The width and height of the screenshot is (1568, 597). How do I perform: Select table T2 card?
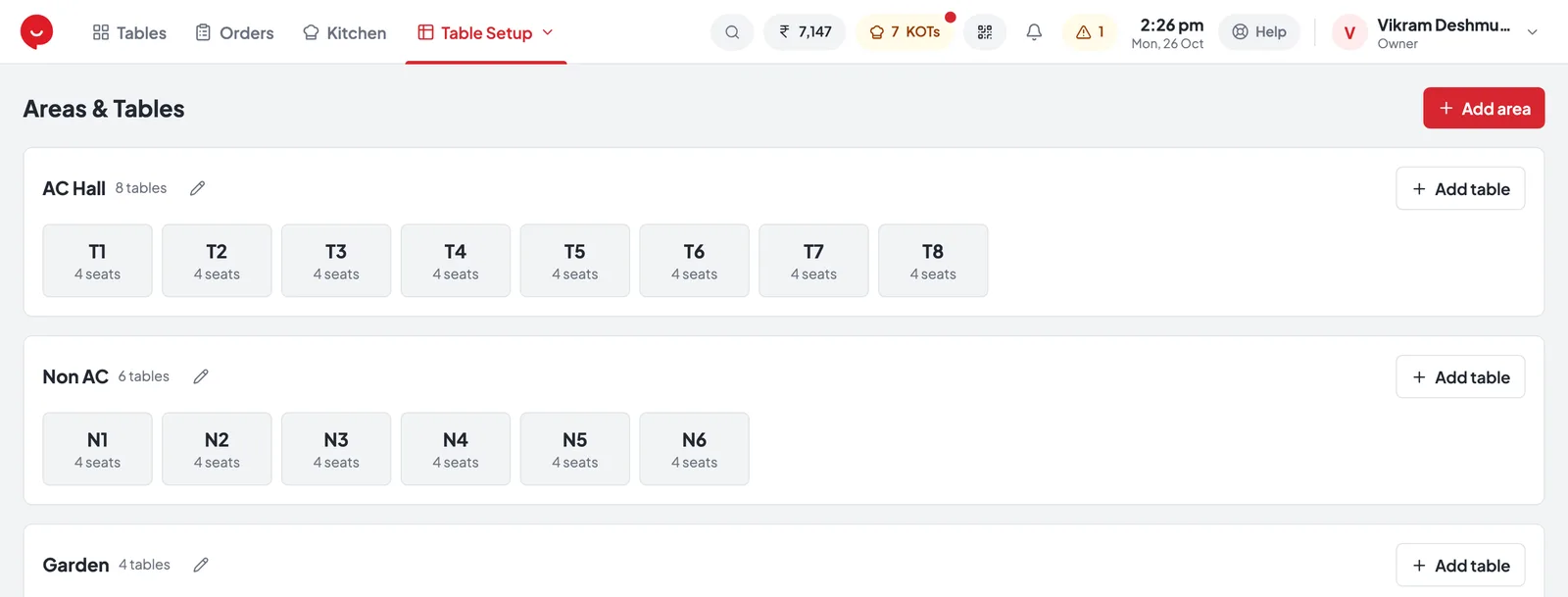(x=217, y=261)
